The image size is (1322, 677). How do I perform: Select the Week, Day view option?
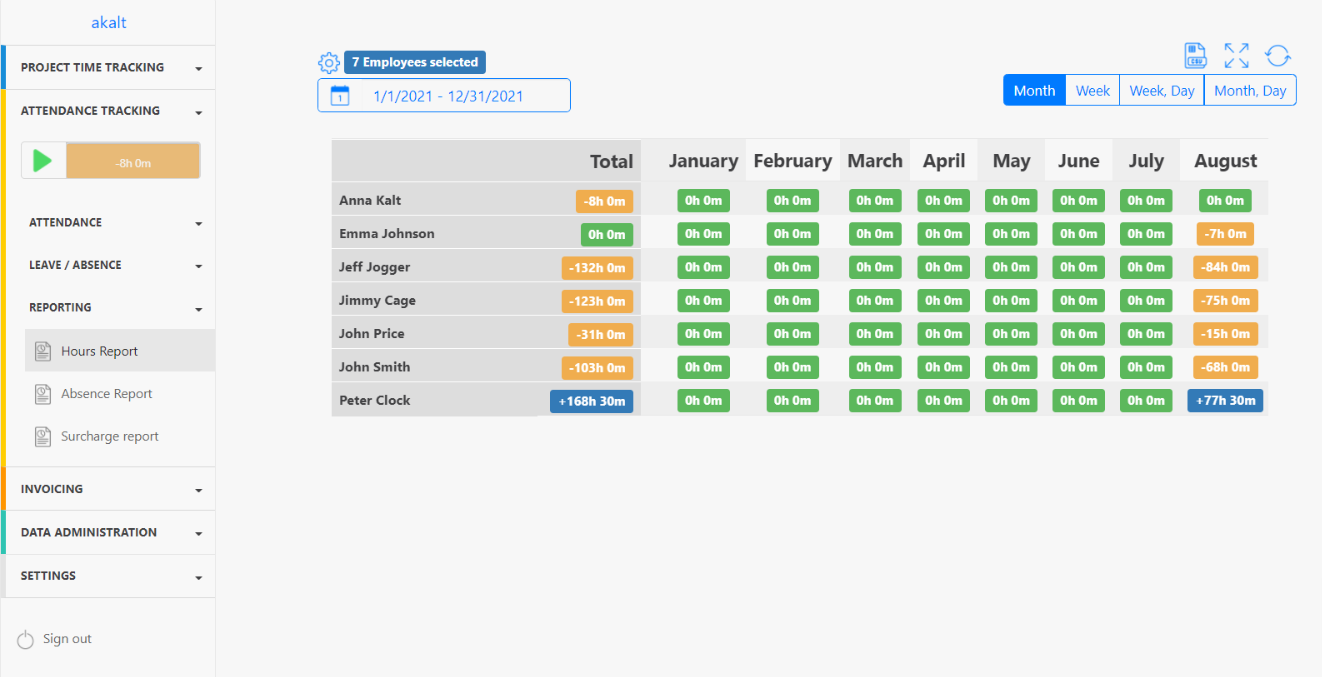point(1161,91)
